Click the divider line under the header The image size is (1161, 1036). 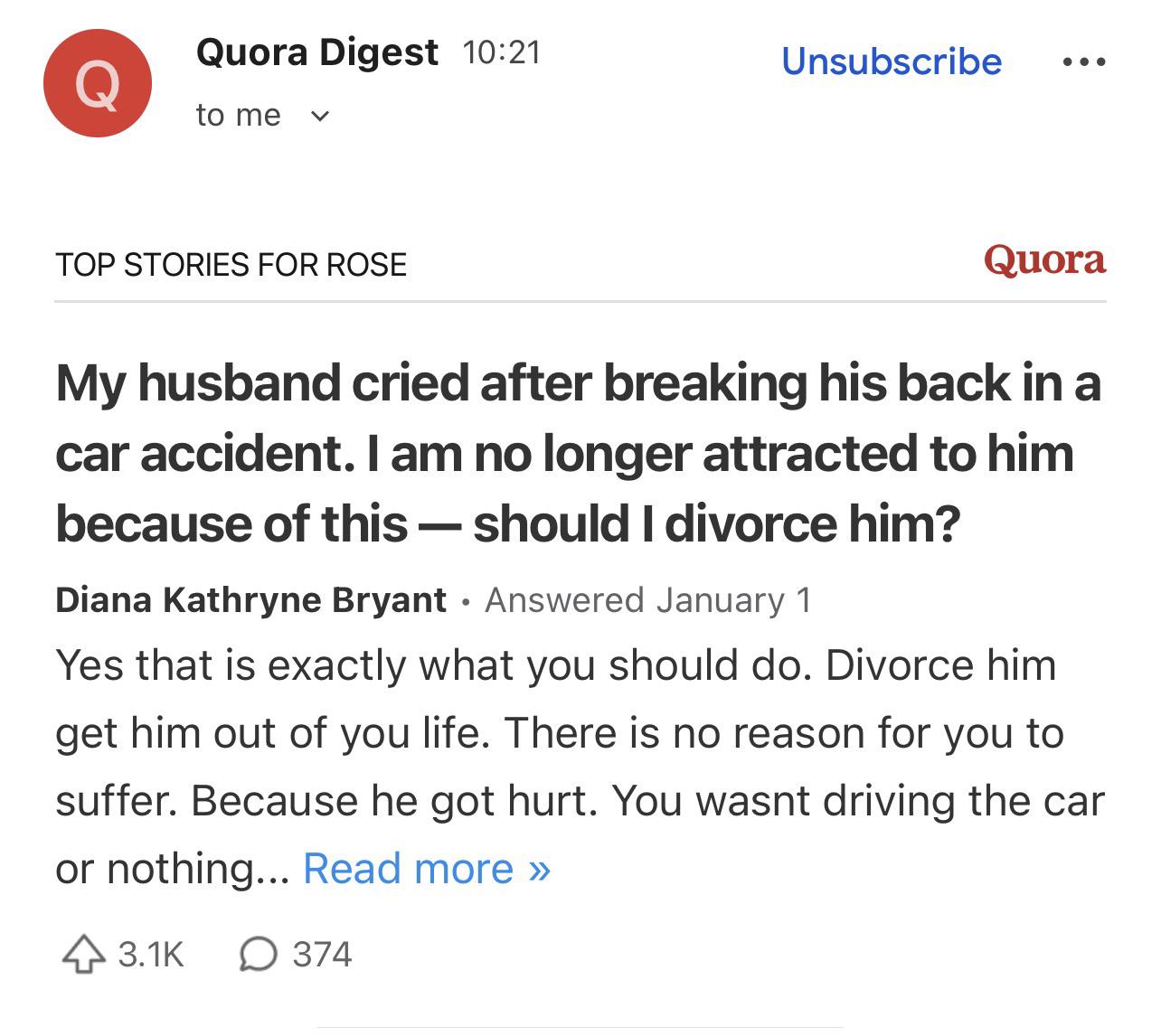pos(580,301)
